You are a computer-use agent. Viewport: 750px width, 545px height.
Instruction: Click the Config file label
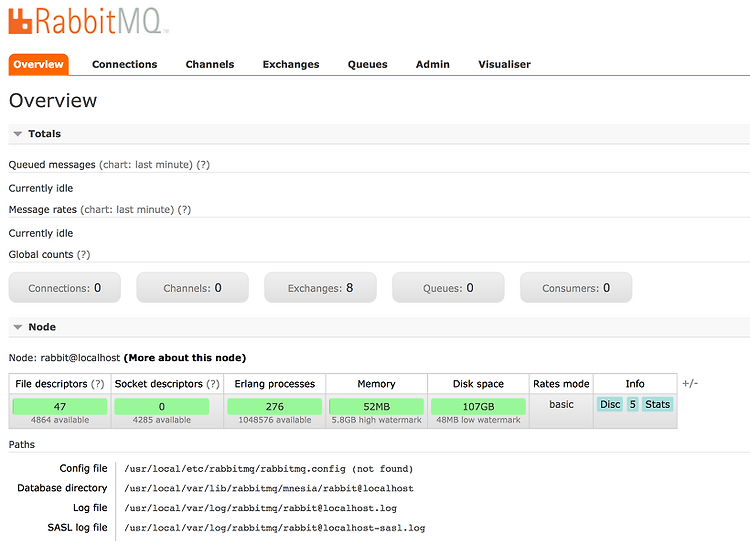tap(83, 468)
